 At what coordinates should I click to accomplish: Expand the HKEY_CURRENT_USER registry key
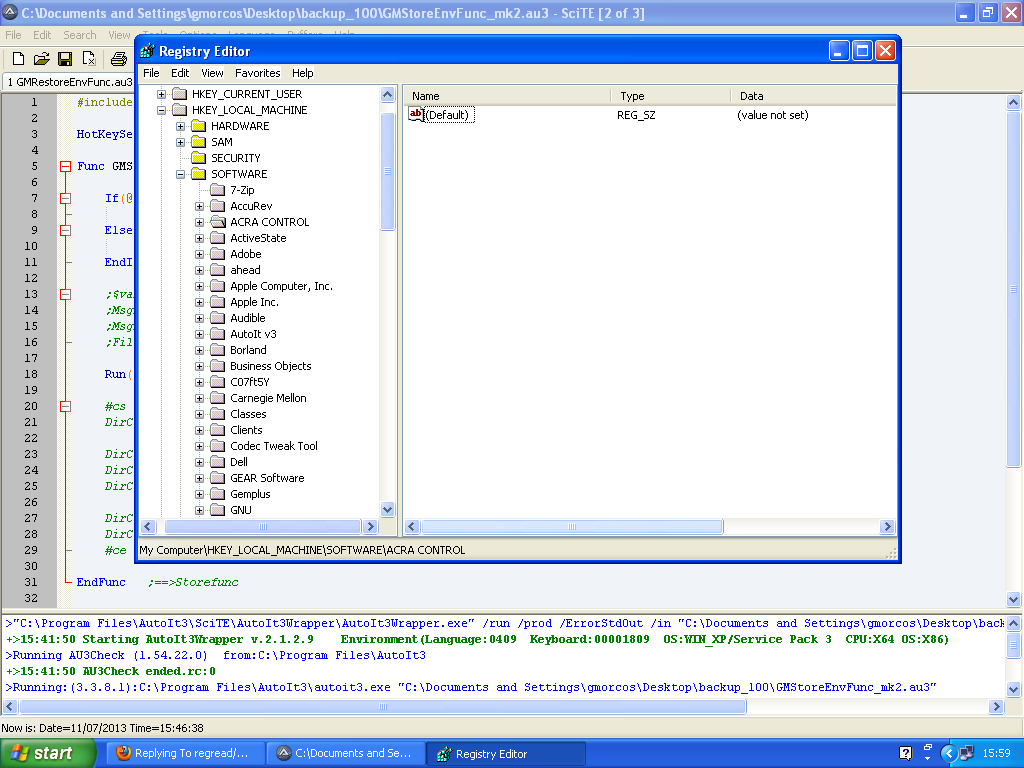coord(162,94)
